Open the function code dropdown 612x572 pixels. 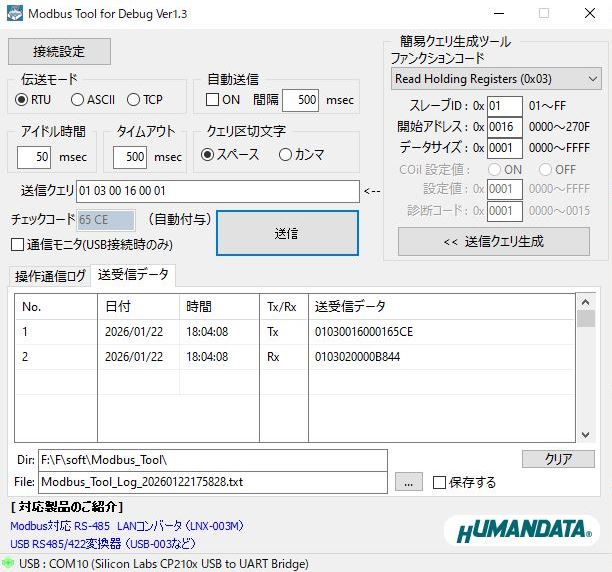(496, 78)
